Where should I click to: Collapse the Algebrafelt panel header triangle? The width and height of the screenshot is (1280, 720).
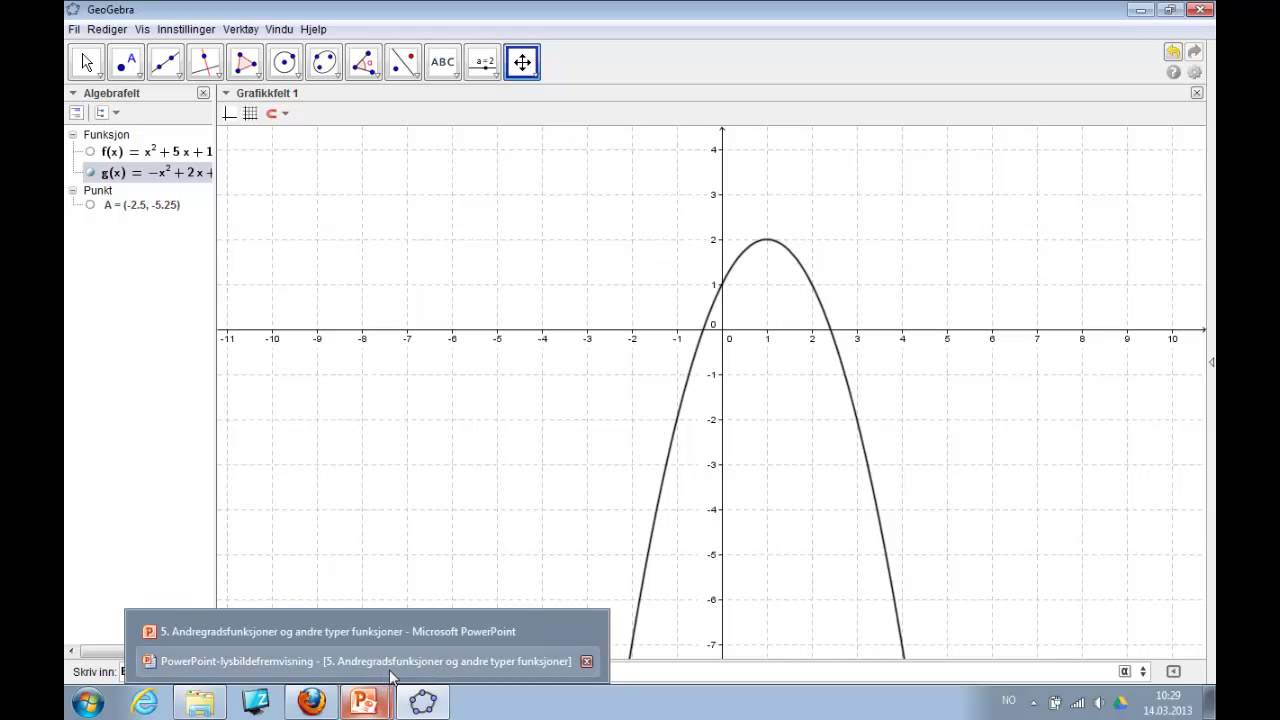73,93
